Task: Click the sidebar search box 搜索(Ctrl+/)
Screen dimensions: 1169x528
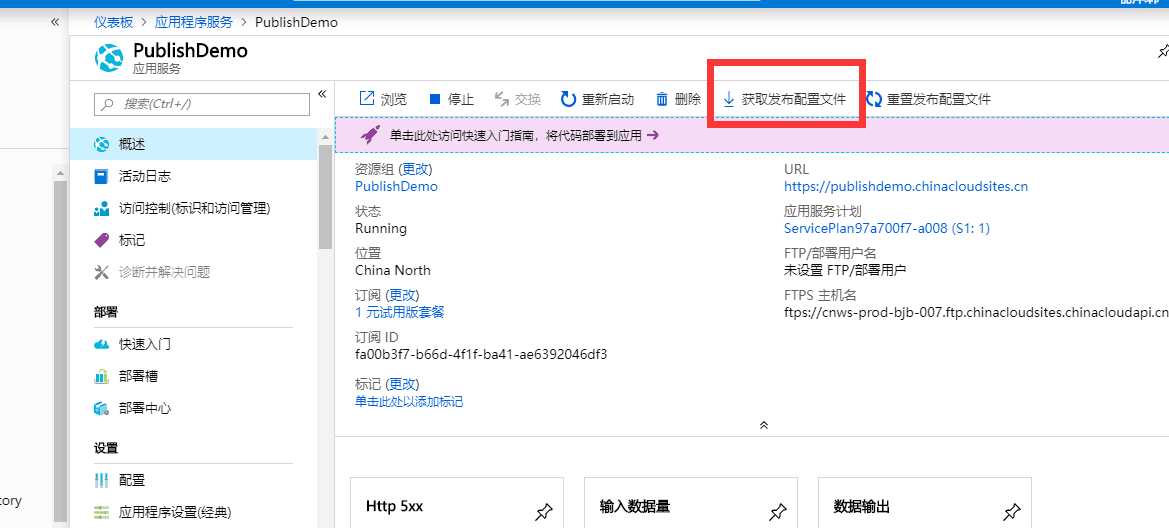Action: [x=202, y=104]
